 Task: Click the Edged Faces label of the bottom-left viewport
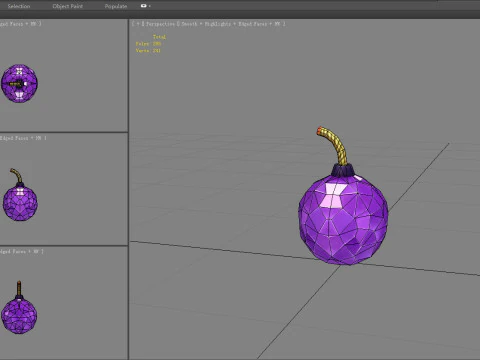(x=13, y=251)
